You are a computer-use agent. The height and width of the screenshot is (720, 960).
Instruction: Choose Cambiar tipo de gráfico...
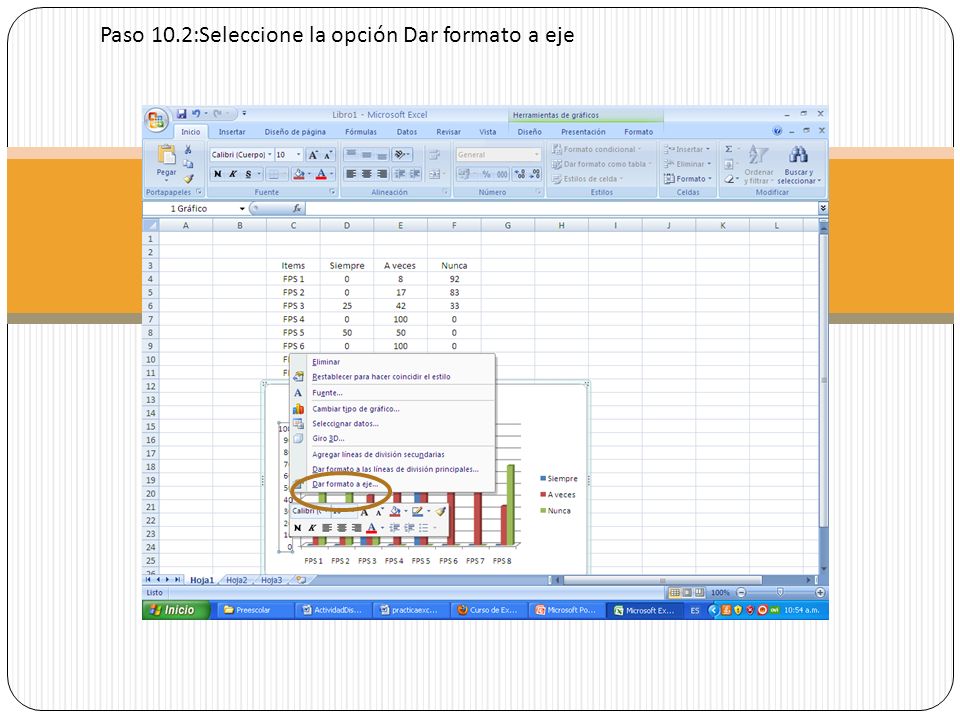(x=392, y=409)
